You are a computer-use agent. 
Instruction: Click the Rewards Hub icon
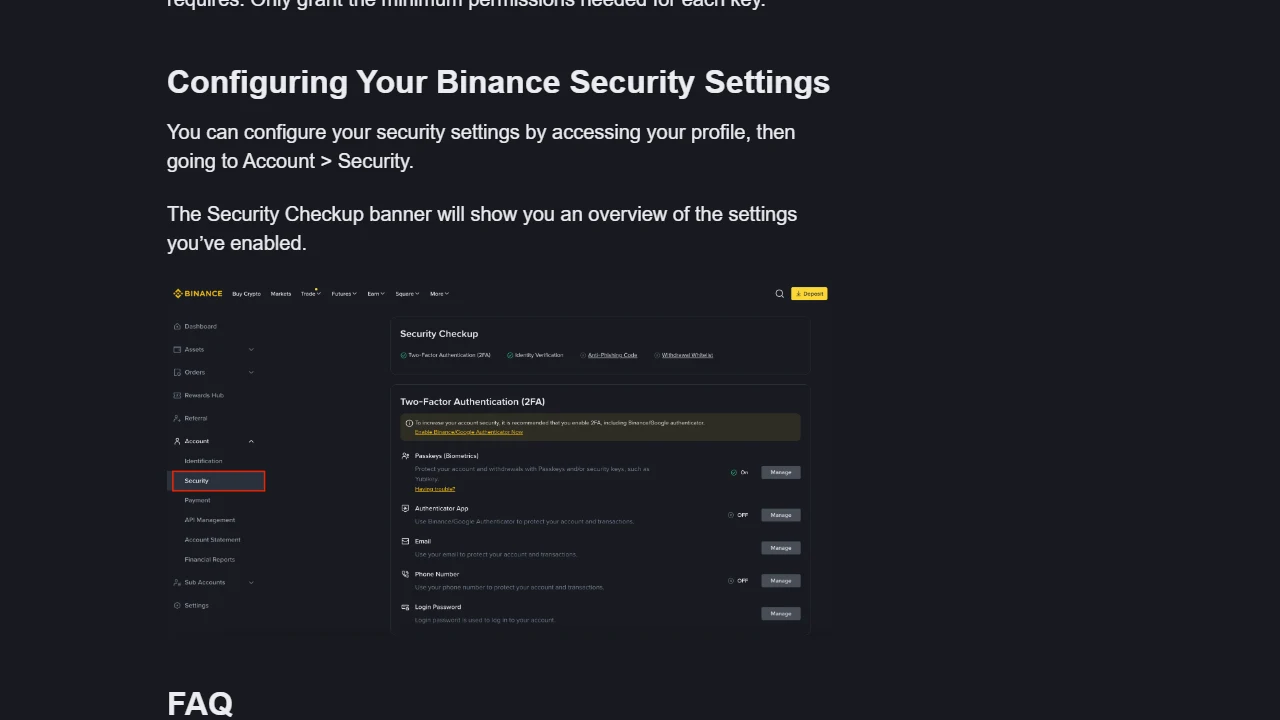177,395
